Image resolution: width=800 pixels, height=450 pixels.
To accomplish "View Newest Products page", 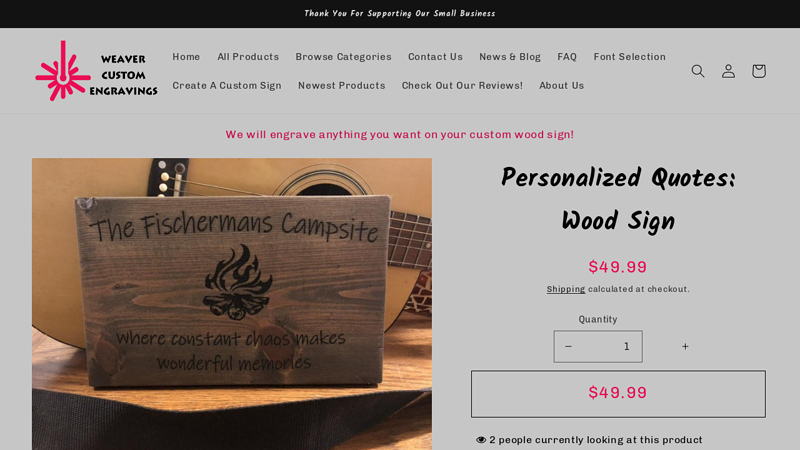I will (342, 85).
